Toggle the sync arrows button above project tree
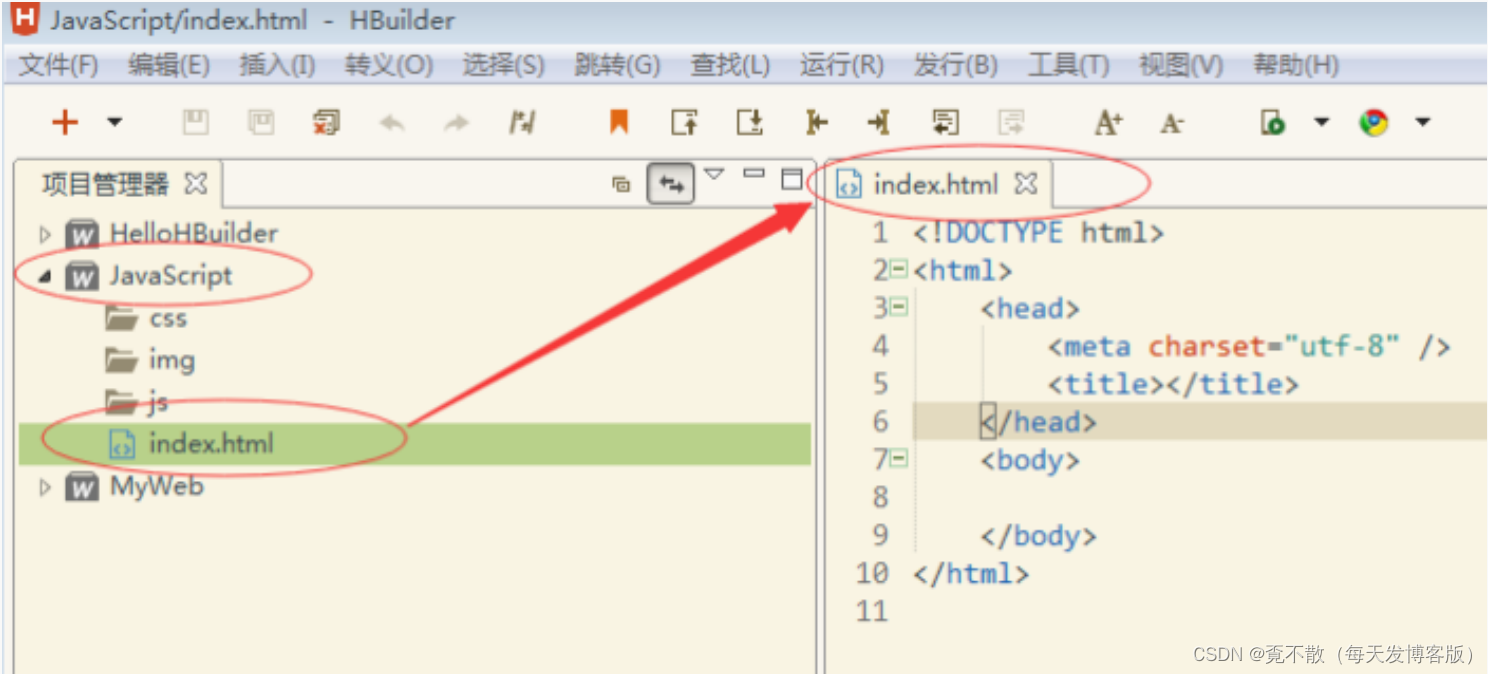1488x674 pixels. point(669,183)
